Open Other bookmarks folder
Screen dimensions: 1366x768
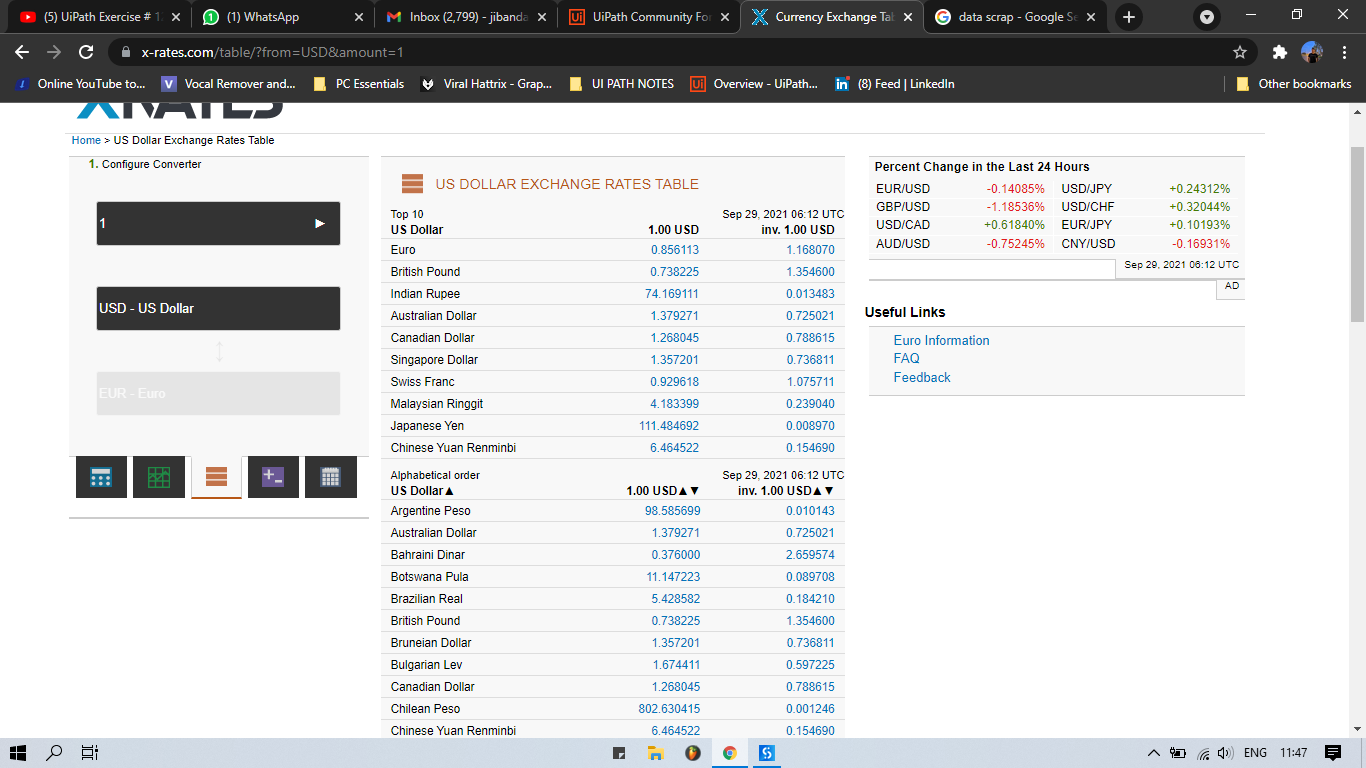1294,84
